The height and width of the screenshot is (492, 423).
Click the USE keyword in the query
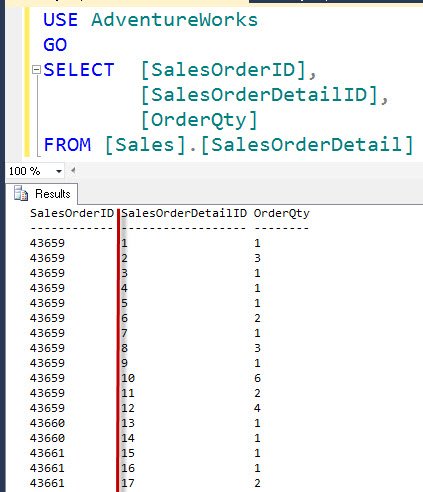pyautogui.click(x=60, y=20)
